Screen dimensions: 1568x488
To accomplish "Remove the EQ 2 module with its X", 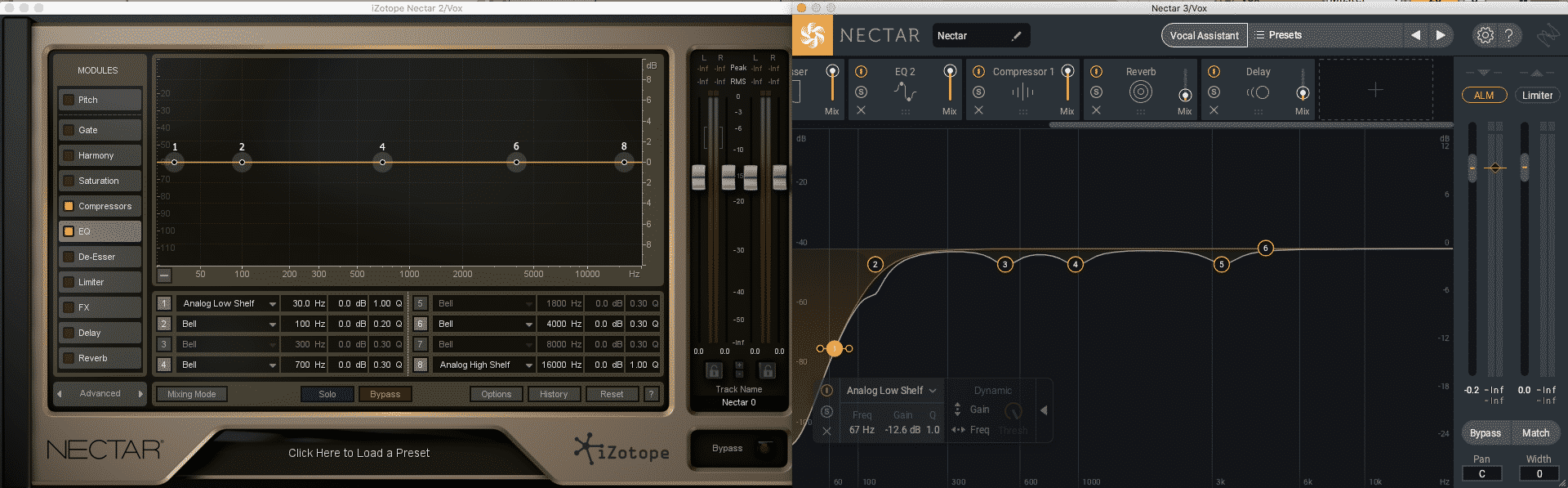I will point(861,110).
